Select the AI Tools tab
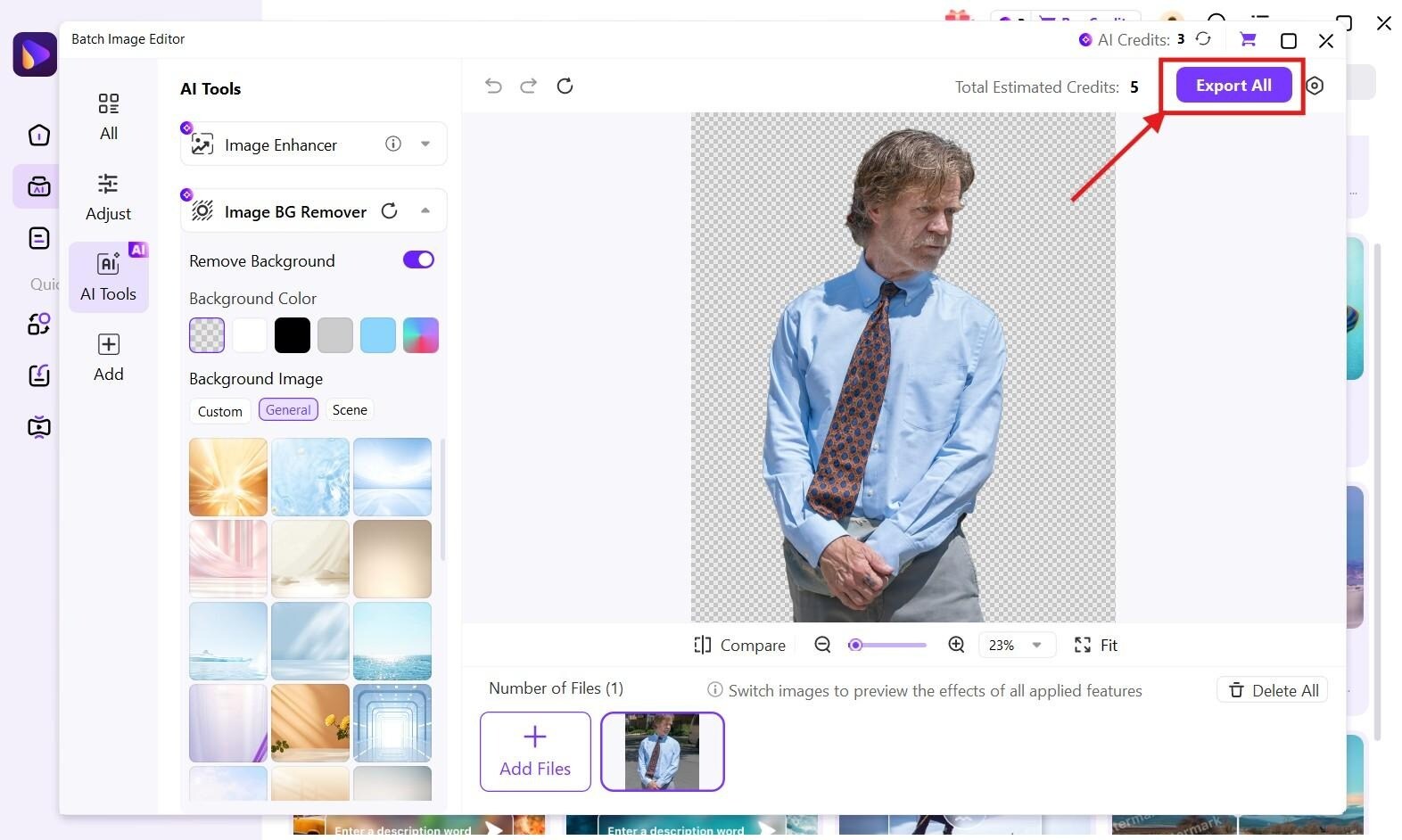The image size is (1402, 840). [109, 277]
